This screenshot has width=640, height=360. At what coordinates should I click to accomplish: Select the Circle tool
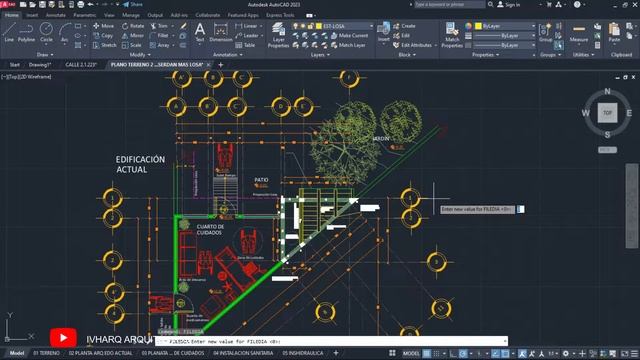[x=46, y=33]
